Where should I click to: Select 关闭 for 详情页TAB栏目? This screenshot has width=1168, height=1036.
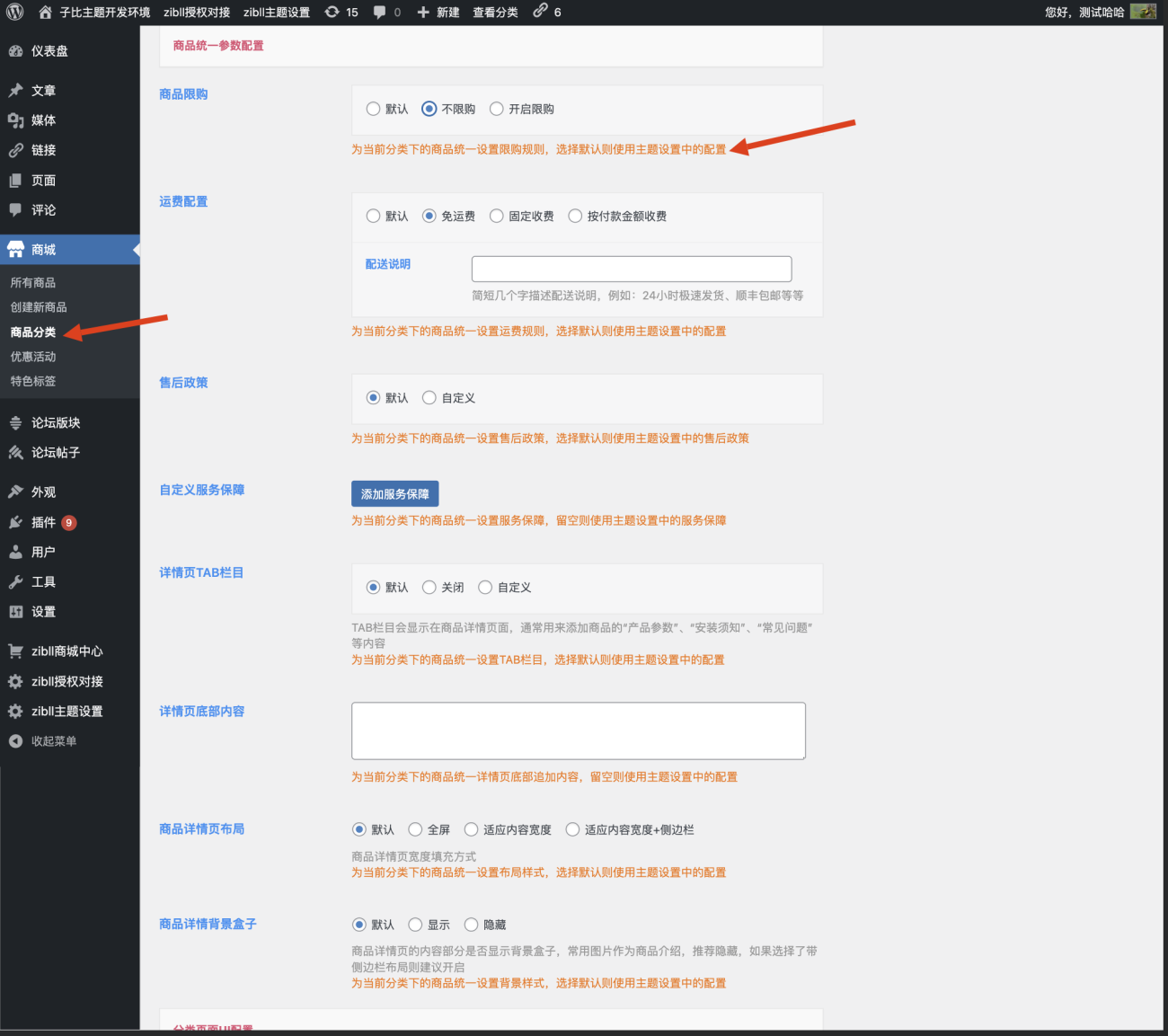pos(429,587)
